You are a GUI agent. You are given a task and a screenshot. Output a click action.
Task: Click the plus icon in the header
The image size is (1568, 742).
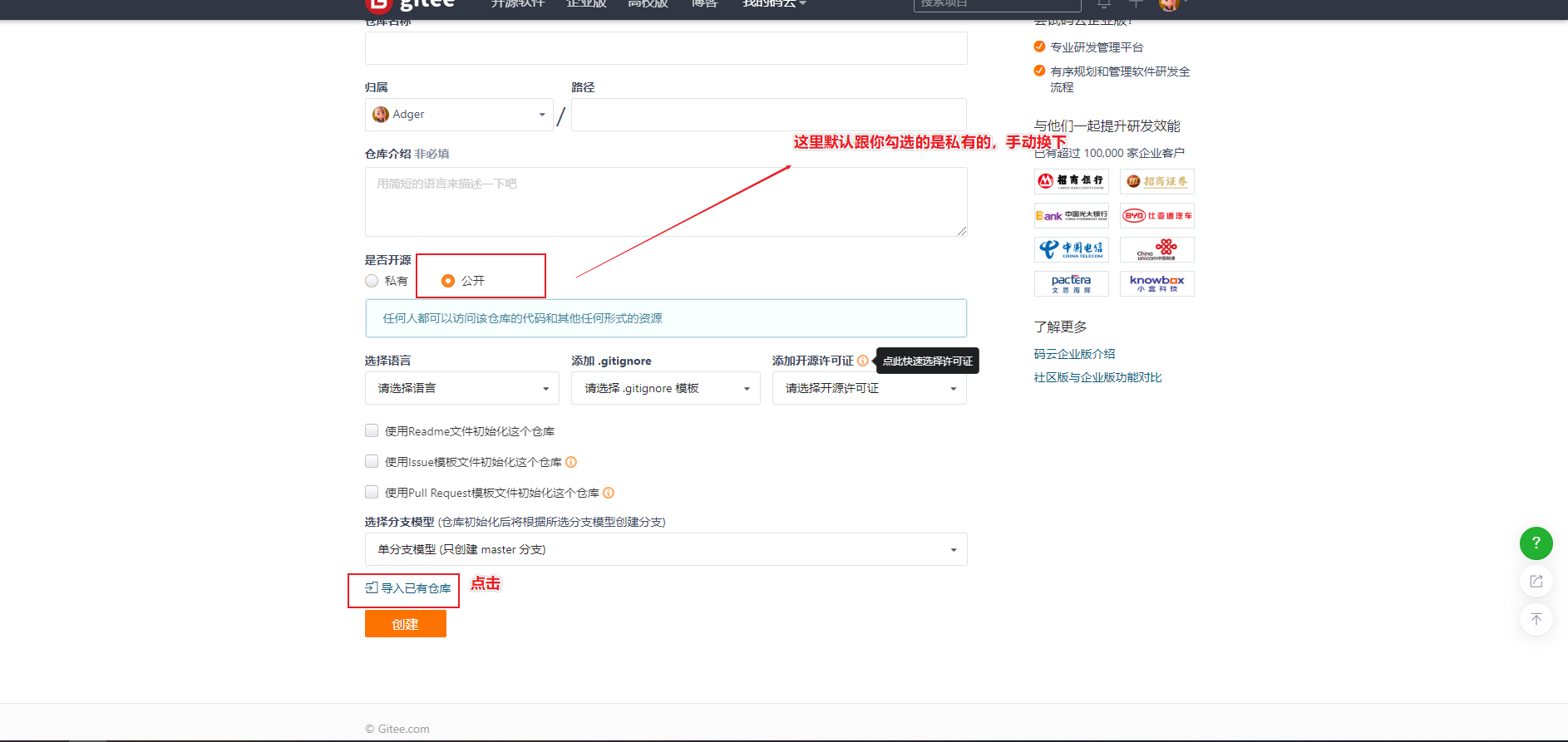1136,4
